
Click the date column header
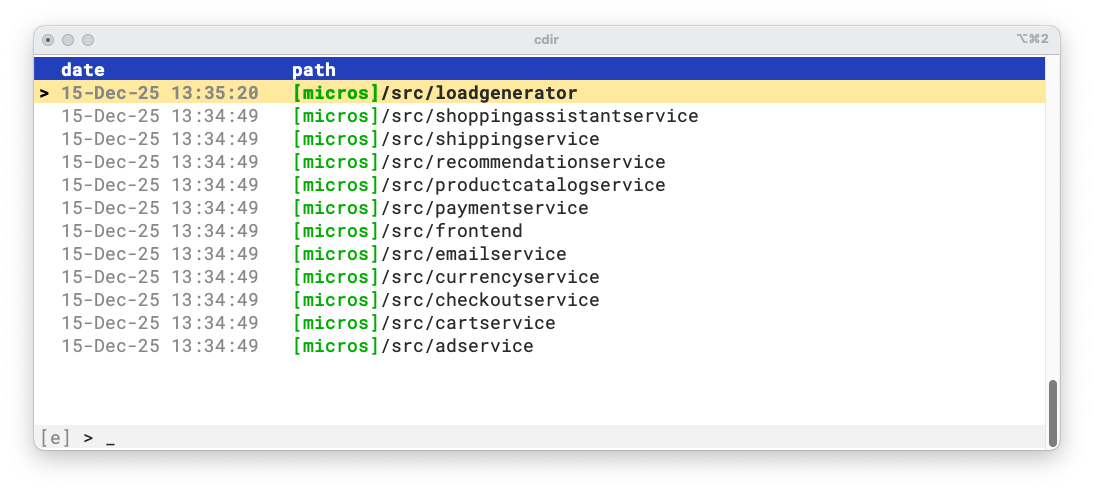[83, 70]
